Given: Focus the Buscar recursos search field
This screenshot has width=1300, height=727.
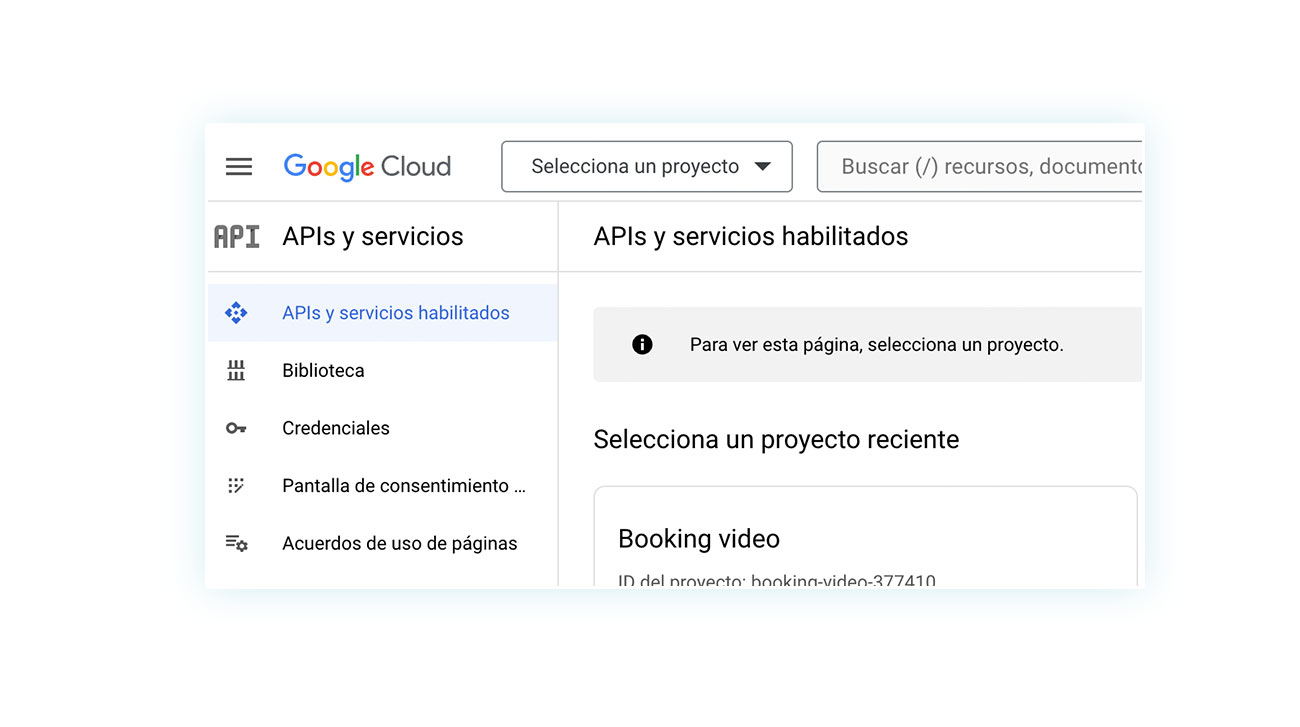Looking at the screenshot, I should [980, 167].
